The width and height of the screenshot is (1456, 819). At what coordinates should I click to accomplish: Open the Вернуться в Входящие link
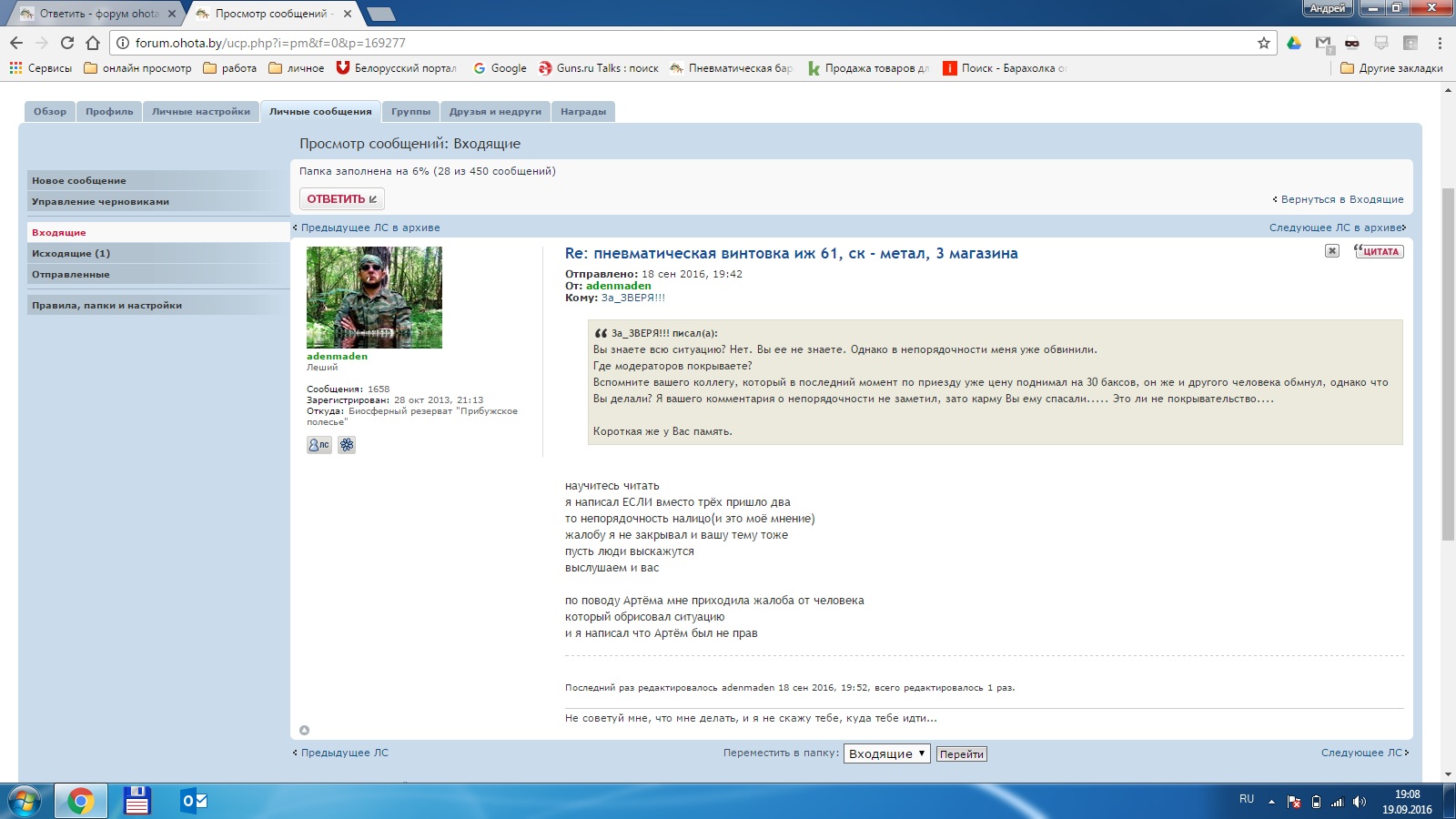pyautogui.click(x=1341, y=199)
